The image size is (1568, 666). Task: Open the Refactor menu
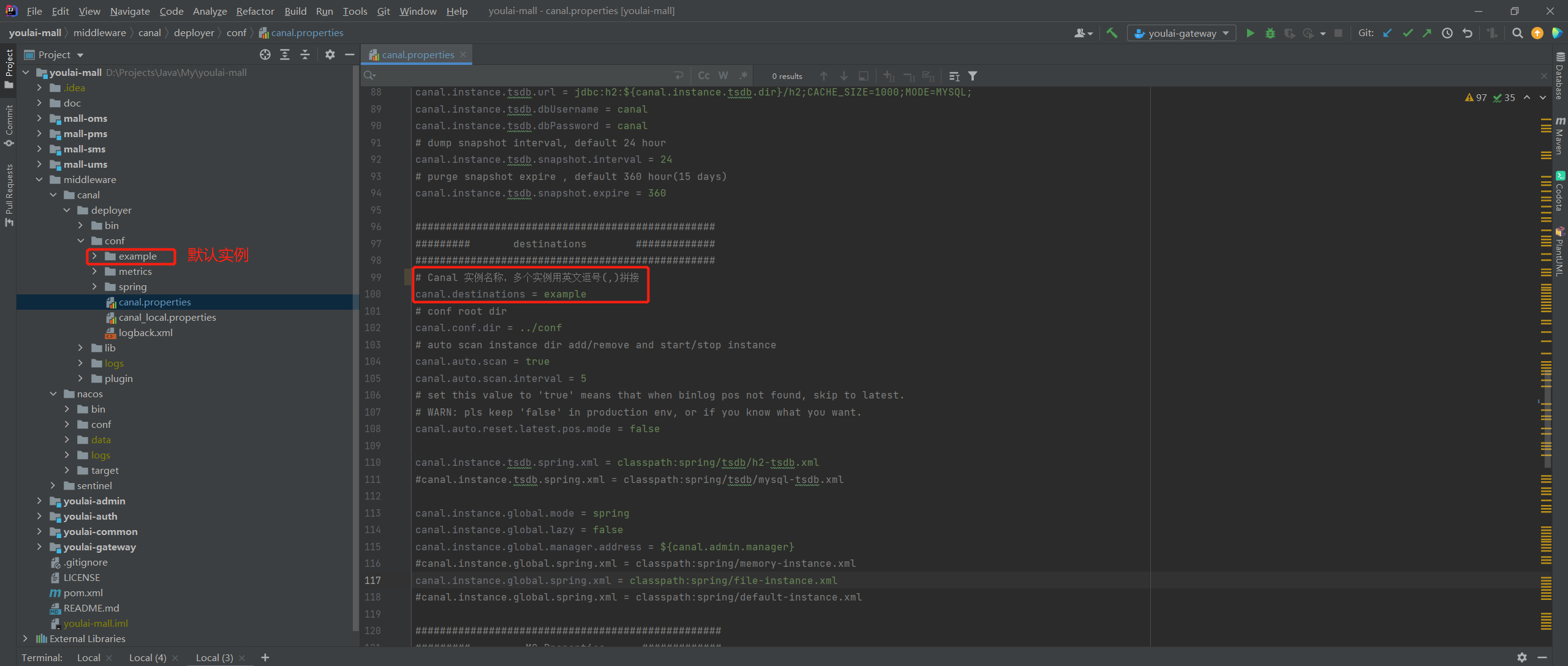click(x=255, y=11)
